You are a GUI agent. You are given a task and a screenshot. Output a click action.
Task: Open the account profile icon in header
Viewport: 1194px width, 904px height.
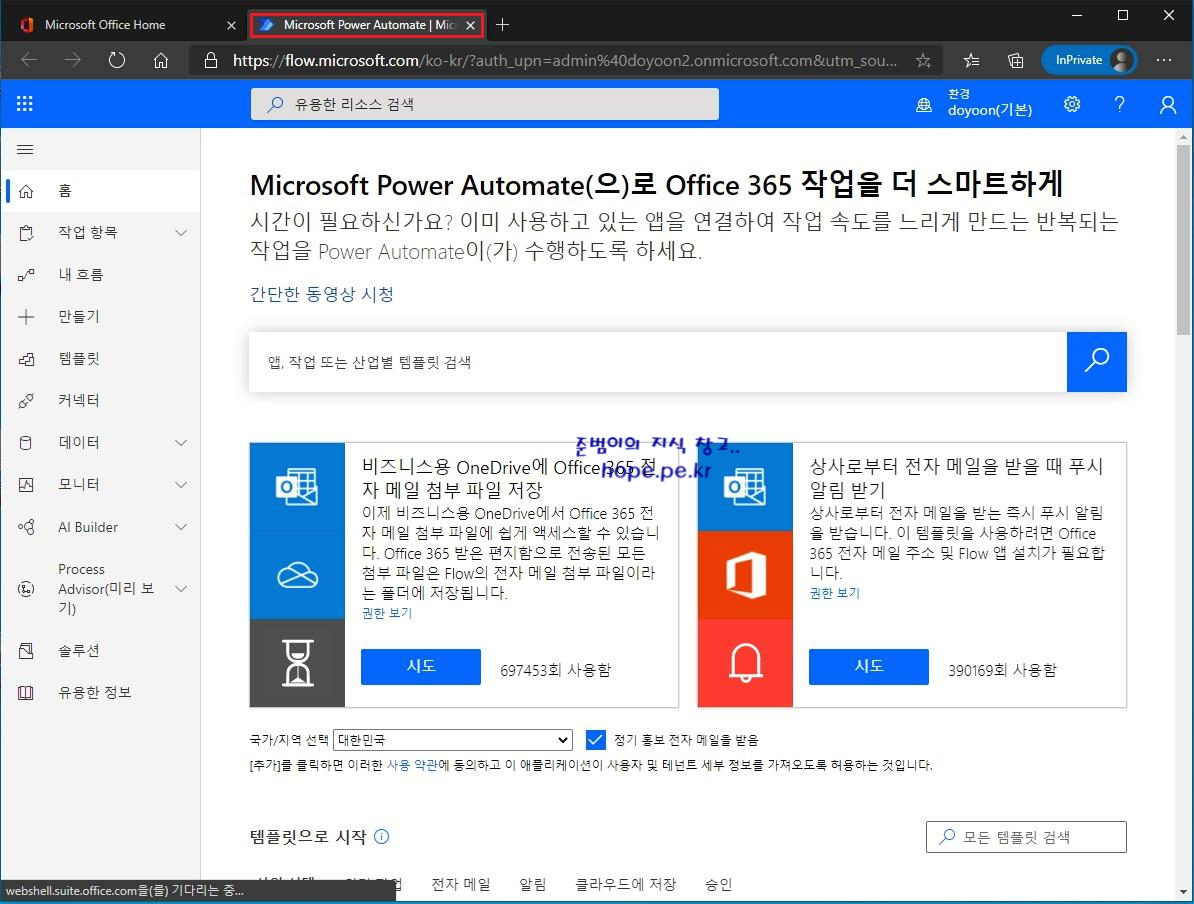(1167, 104)
